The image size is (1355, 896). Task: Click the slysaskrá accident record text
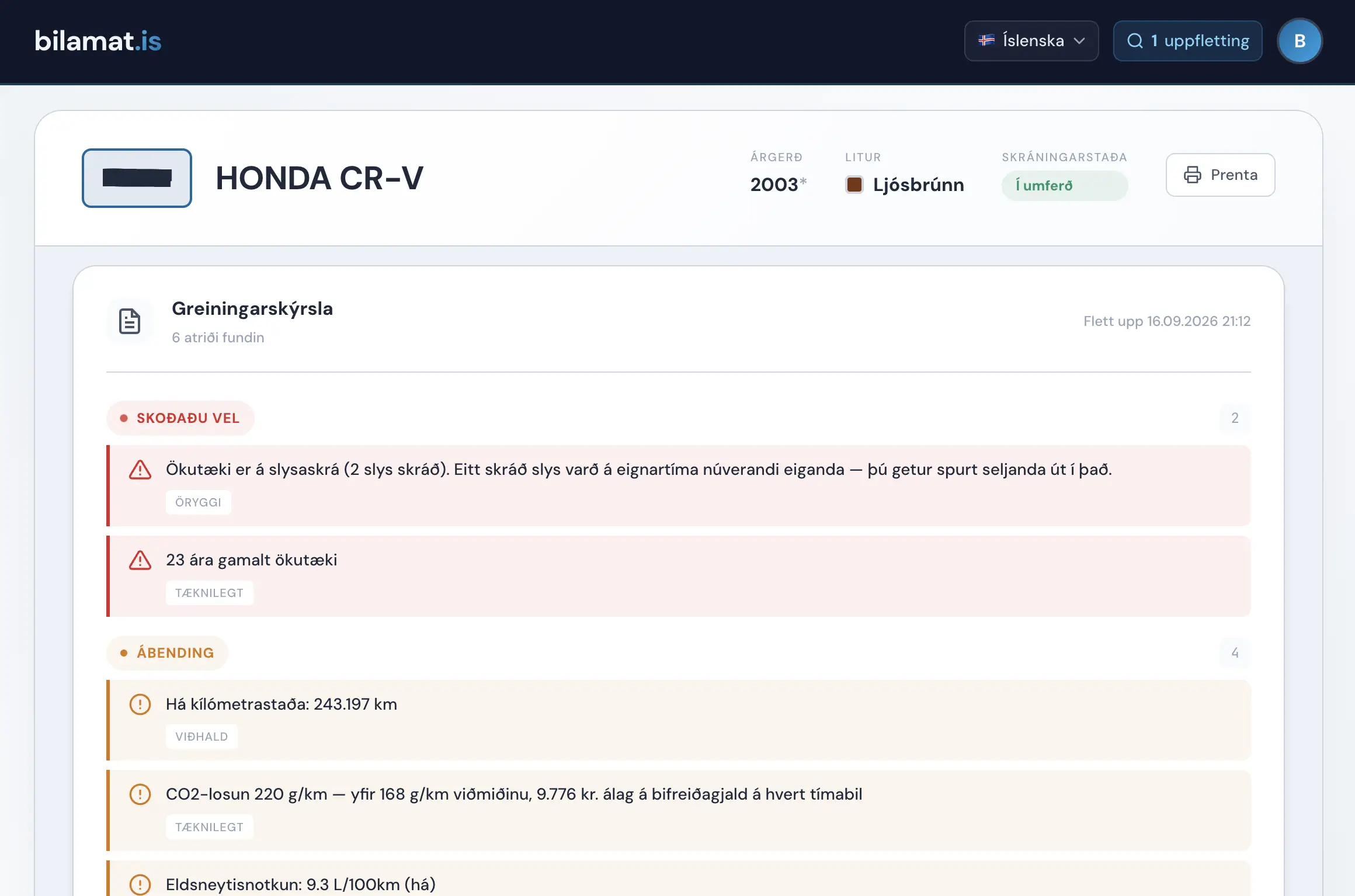tap(639, 470)
